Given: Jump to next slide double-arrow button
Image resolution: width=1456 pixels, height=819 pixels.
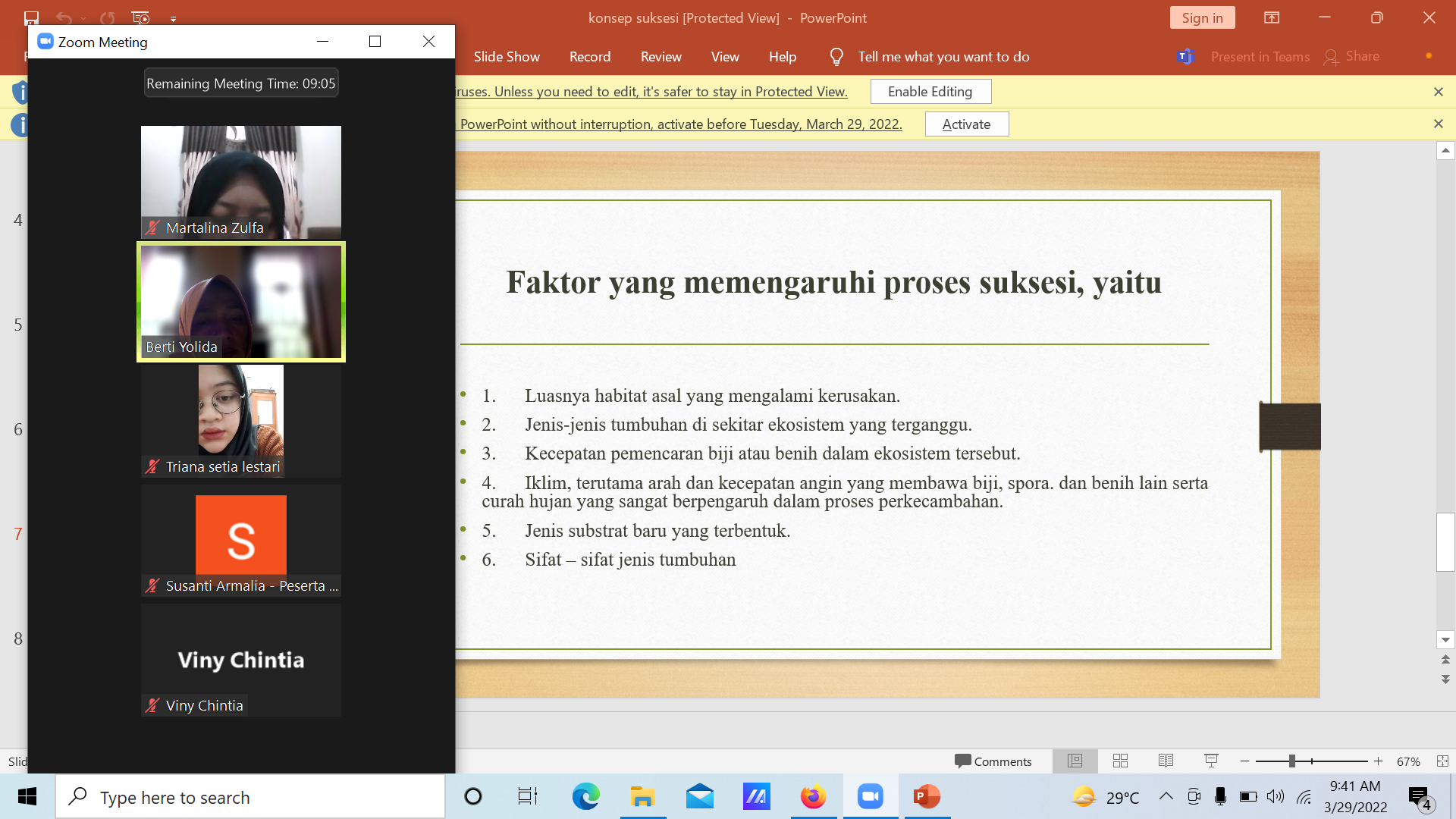Looking at the screenshot, I should 1445,679.
